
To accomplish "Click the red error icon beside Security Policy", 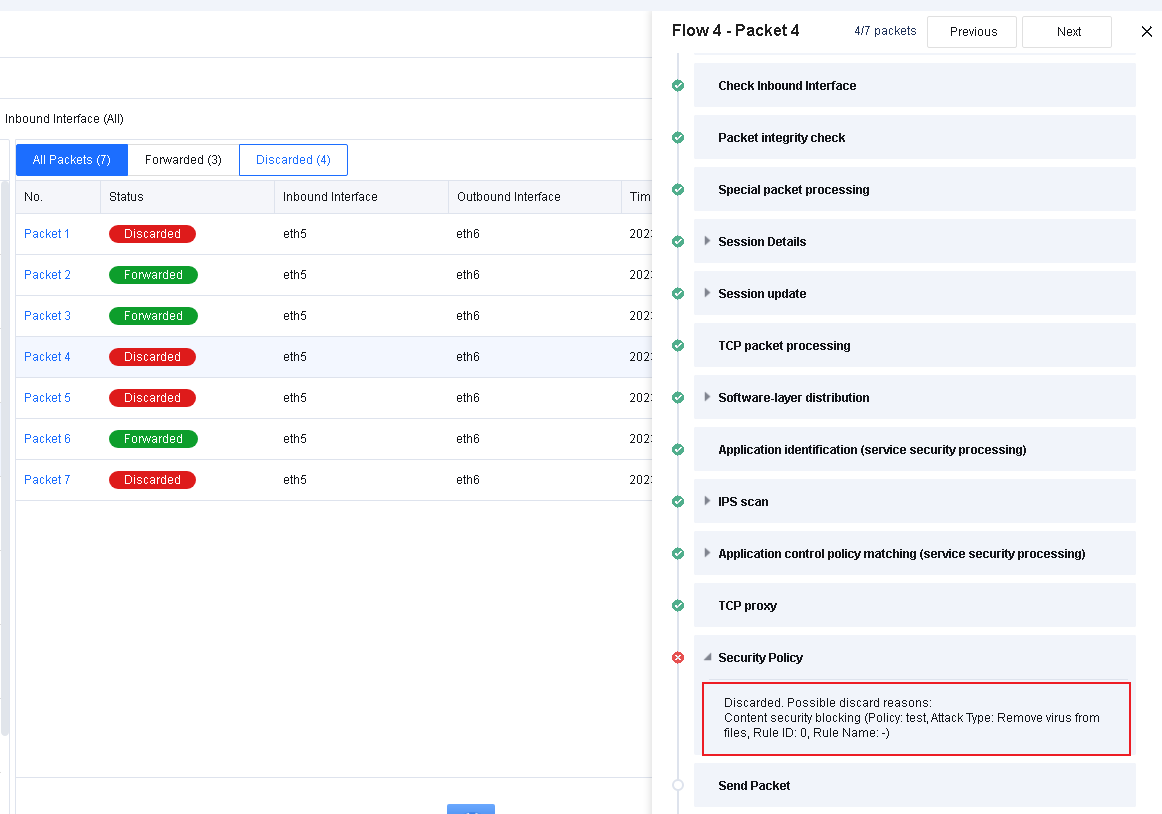I will point(678,658).
